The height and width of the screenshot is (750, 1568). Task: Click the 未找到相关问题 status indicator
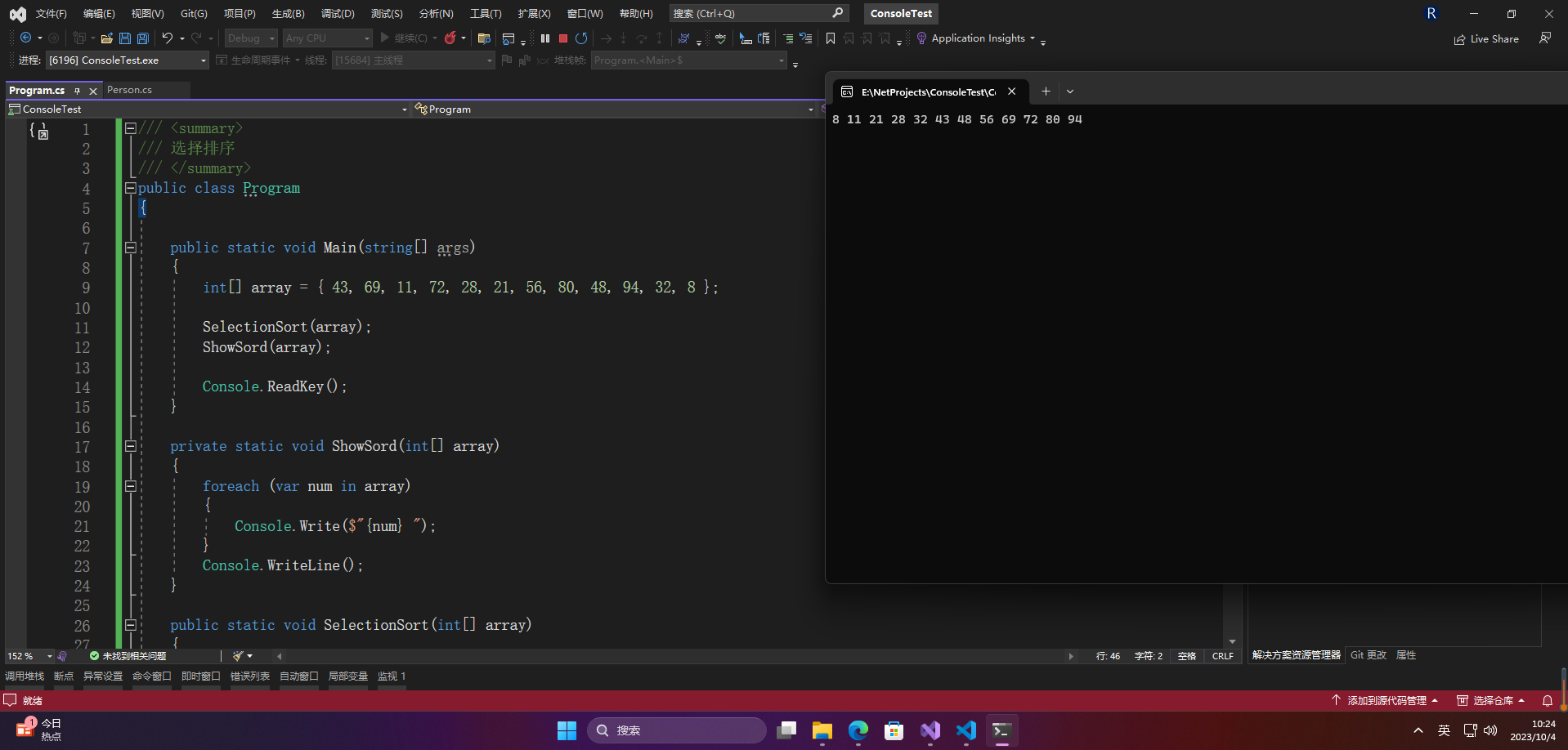[x=128, y=656]
